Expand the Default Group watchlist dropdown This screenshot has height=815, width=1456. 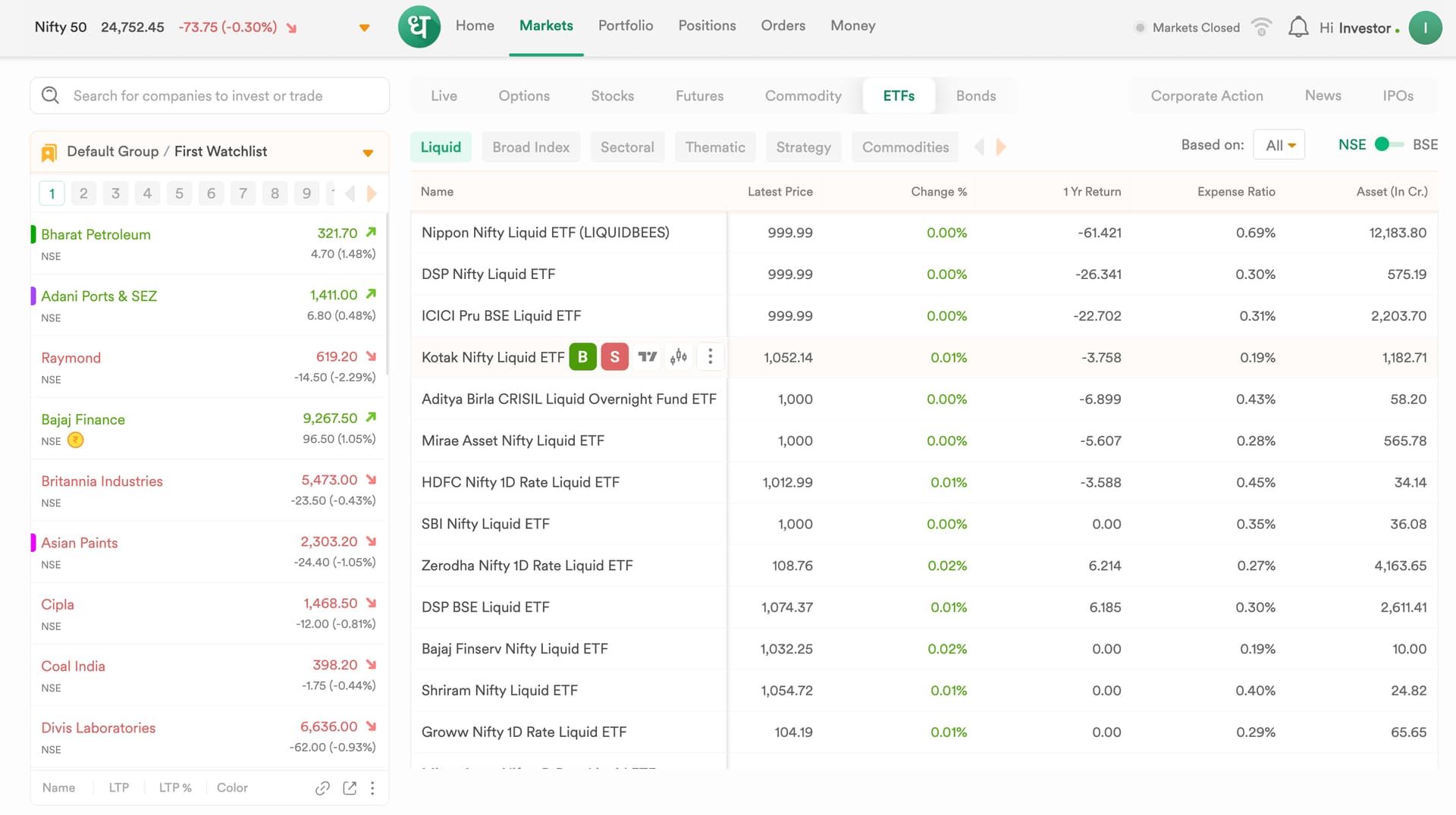(368, 152)
